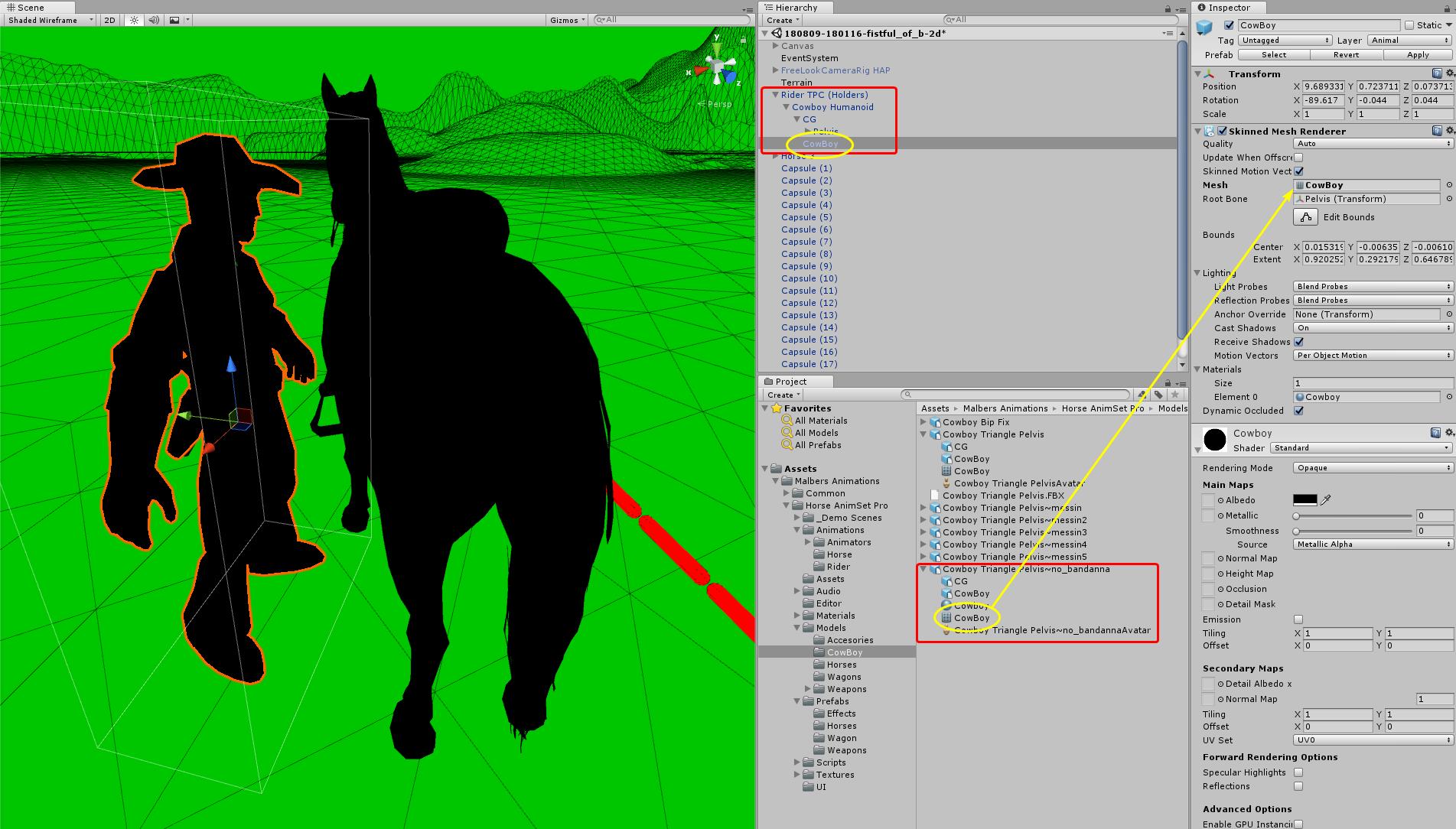1456x829 pixels.
Task: Disable the Receive Shadows checkbox
Action: coord(1298,342)
